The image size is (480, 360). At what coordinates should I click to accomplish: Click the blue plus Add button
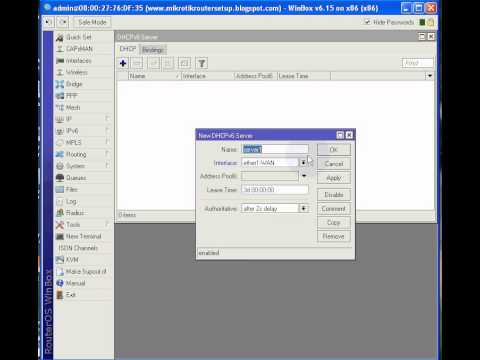123,63
